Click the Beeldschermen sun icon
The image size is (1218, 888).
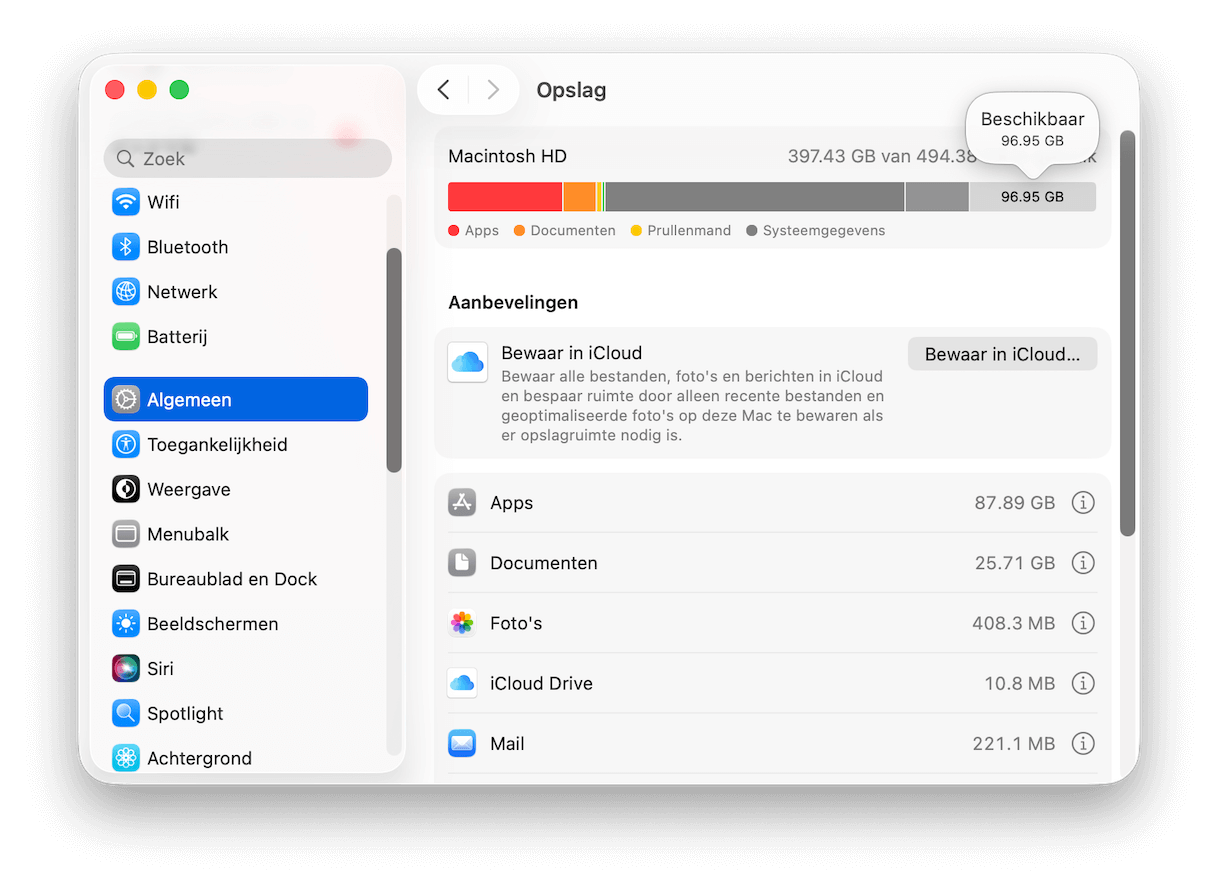(x=126, y=624)
